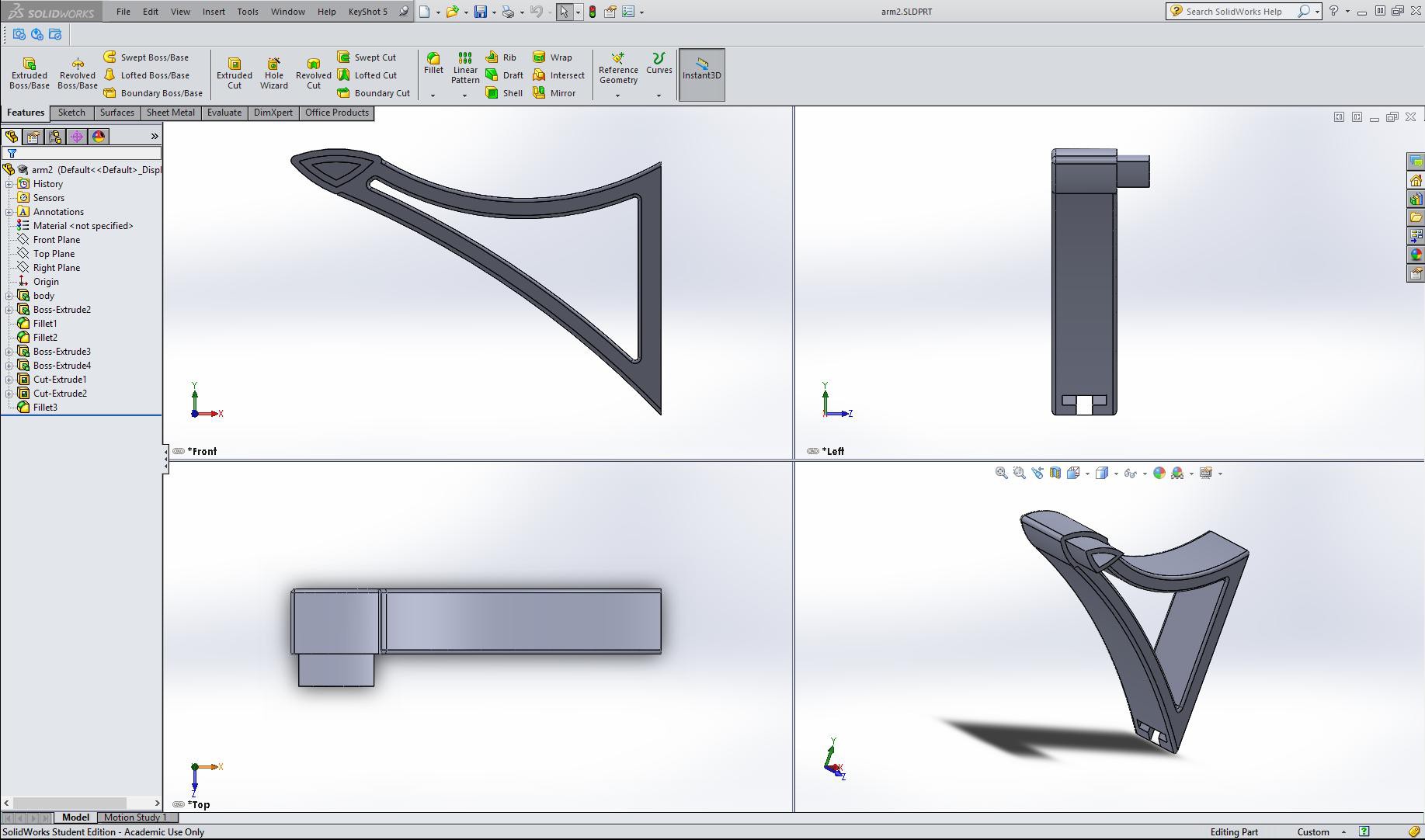This screenshot has height=840, width=1425.
Task: Open Fillet dropdown arrow
Action: pyautogui.click(x=433, y=95)
